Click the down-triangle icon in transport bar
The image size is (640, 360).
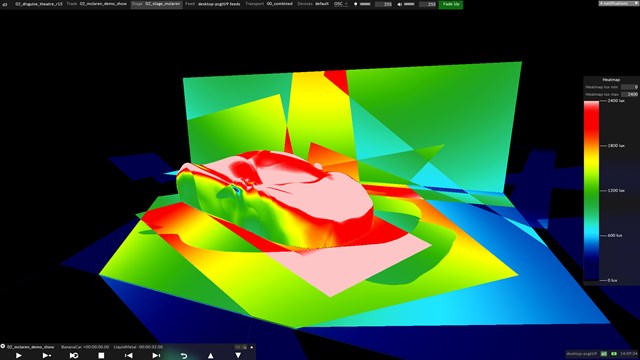coord(238,356)
